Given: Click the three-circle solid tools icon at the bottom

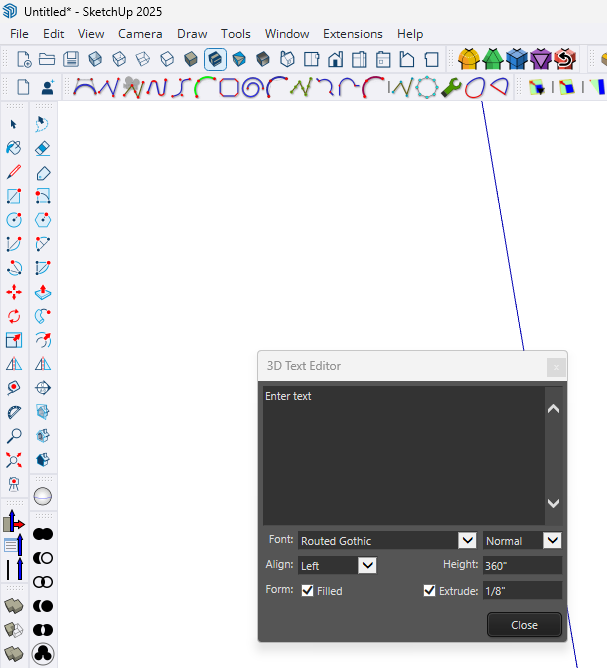Looking at the screenshot, I should [x=43, y=654].
